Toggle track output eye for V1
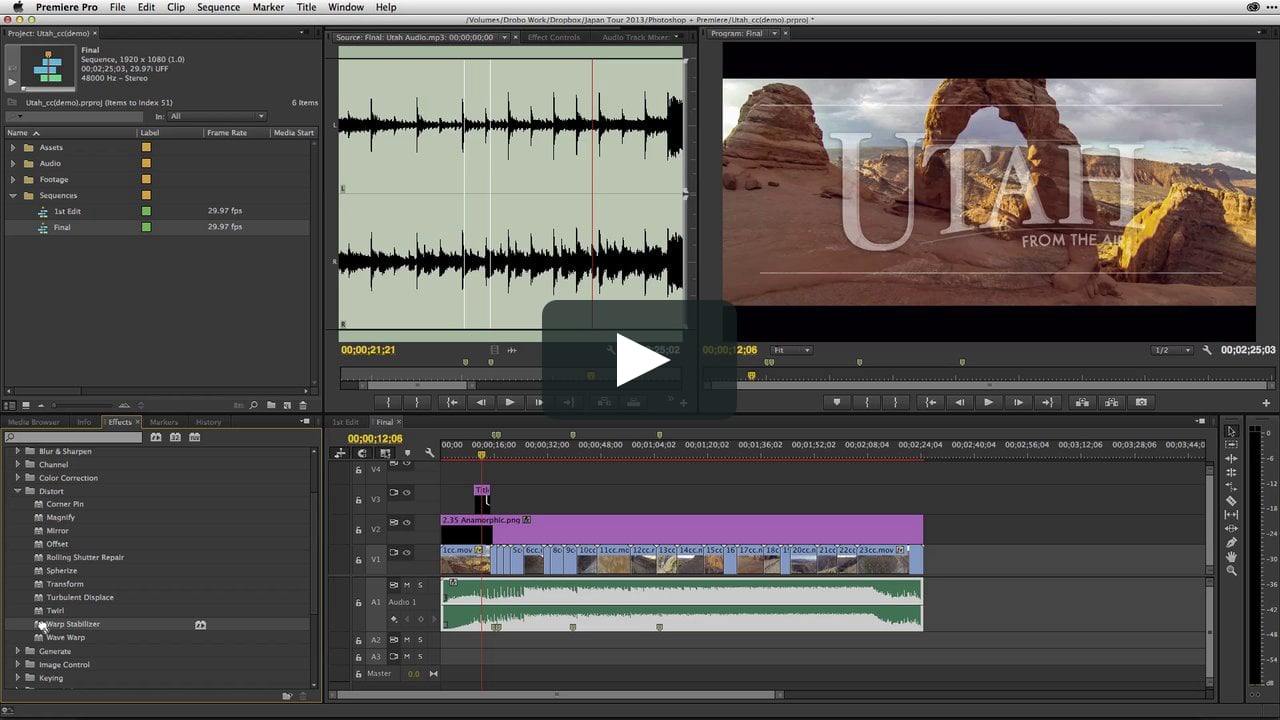Screen dimensions: 1280x720 click(x=406, y=552)
